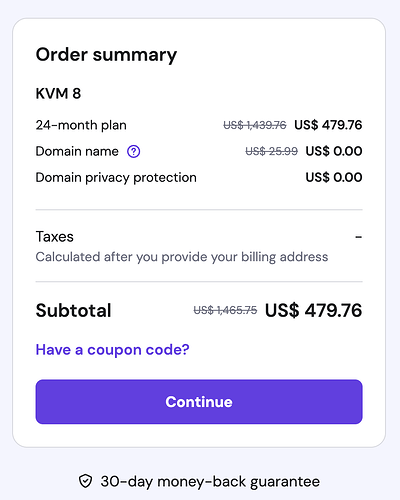
Task: Click the struck-through US$ 1,465.75 subtotal
Action: click(225, 310)
